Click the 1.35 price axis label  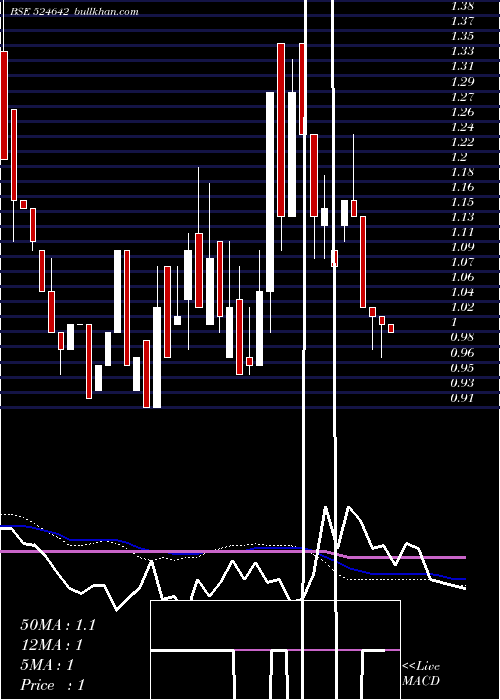pyautogui.click(x=462, y=36)
